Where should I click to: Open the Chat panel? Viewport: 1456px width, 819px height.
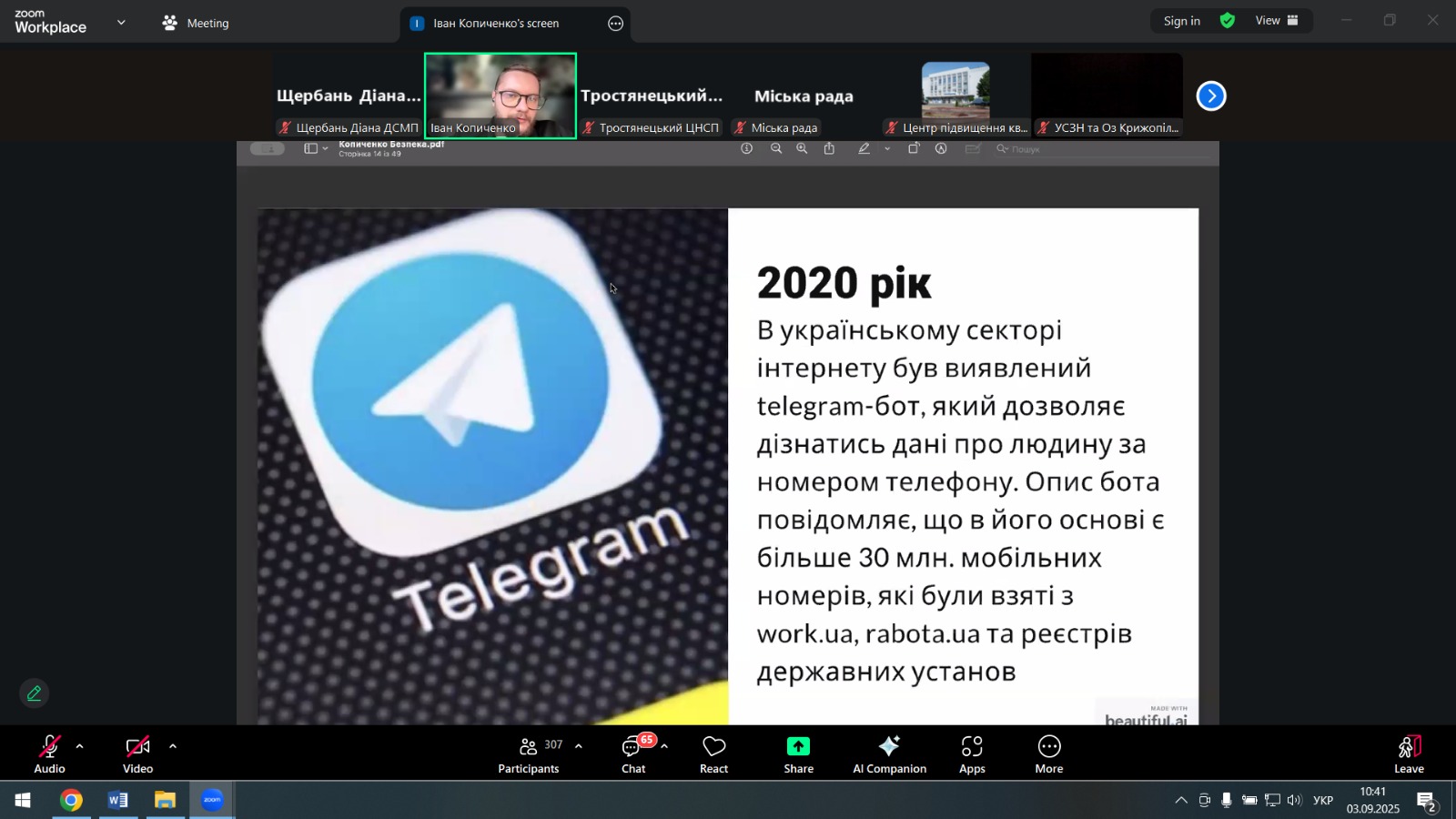[633, 754]
